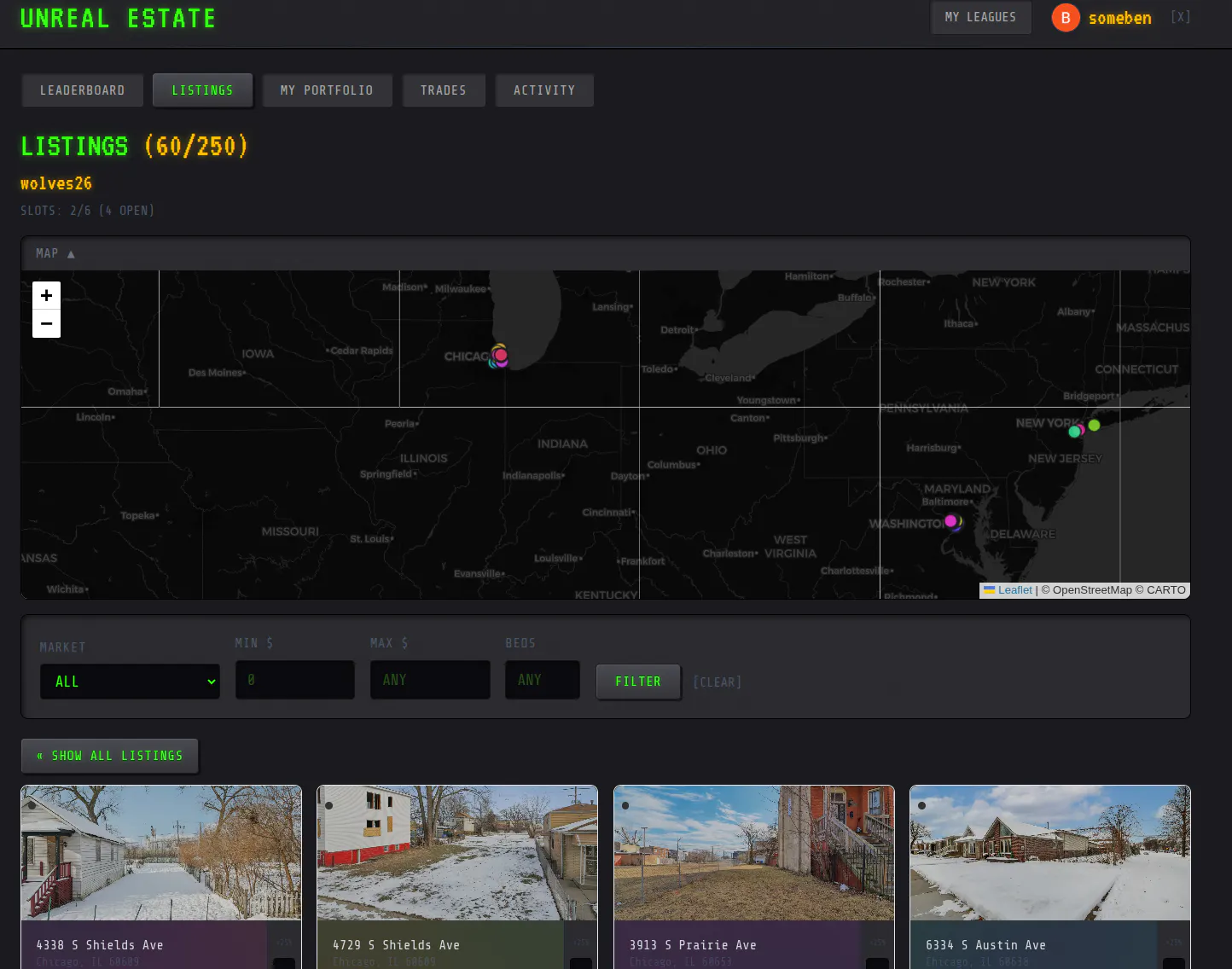Apply filters with the FILTER button
The image size is (1232, 969).
pos(638,682)
